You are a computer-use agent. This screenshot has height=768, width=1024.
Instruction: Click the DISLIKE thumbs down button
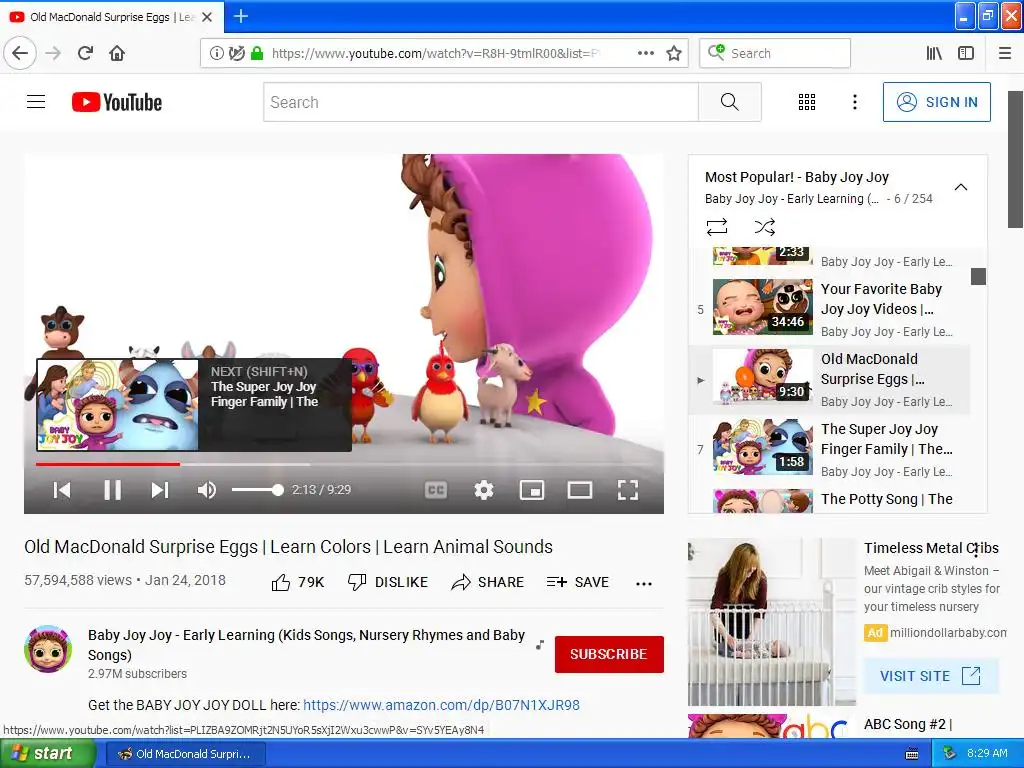[x=388, y=582]
